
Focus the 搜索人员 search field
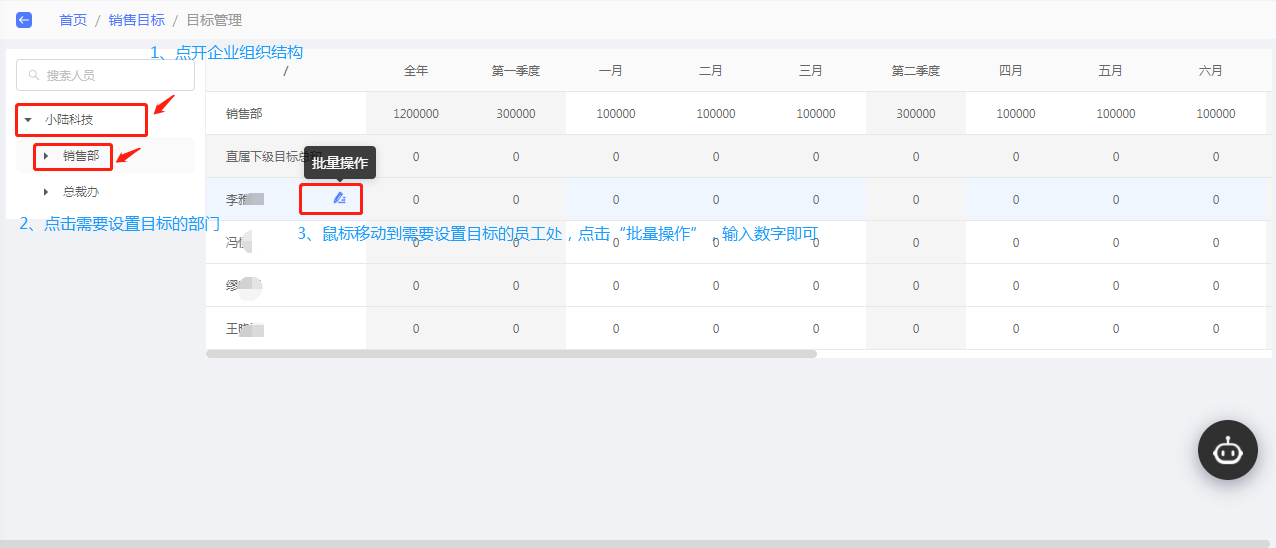[105, 75]
